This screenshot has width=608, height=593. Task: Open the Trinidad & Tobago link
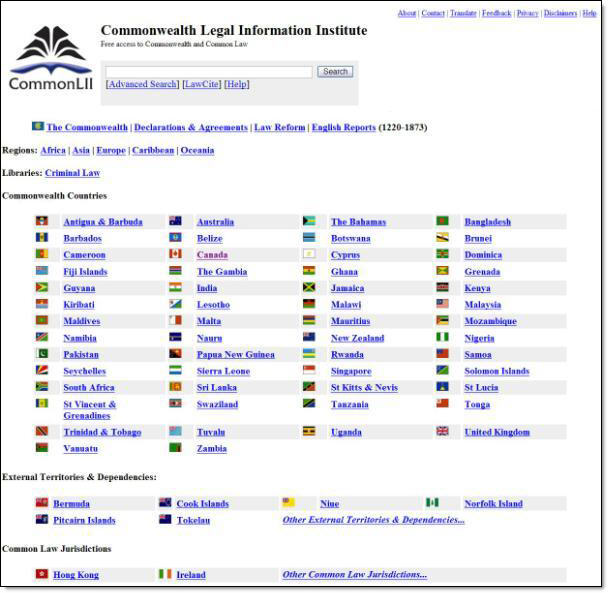pos(102,432)
